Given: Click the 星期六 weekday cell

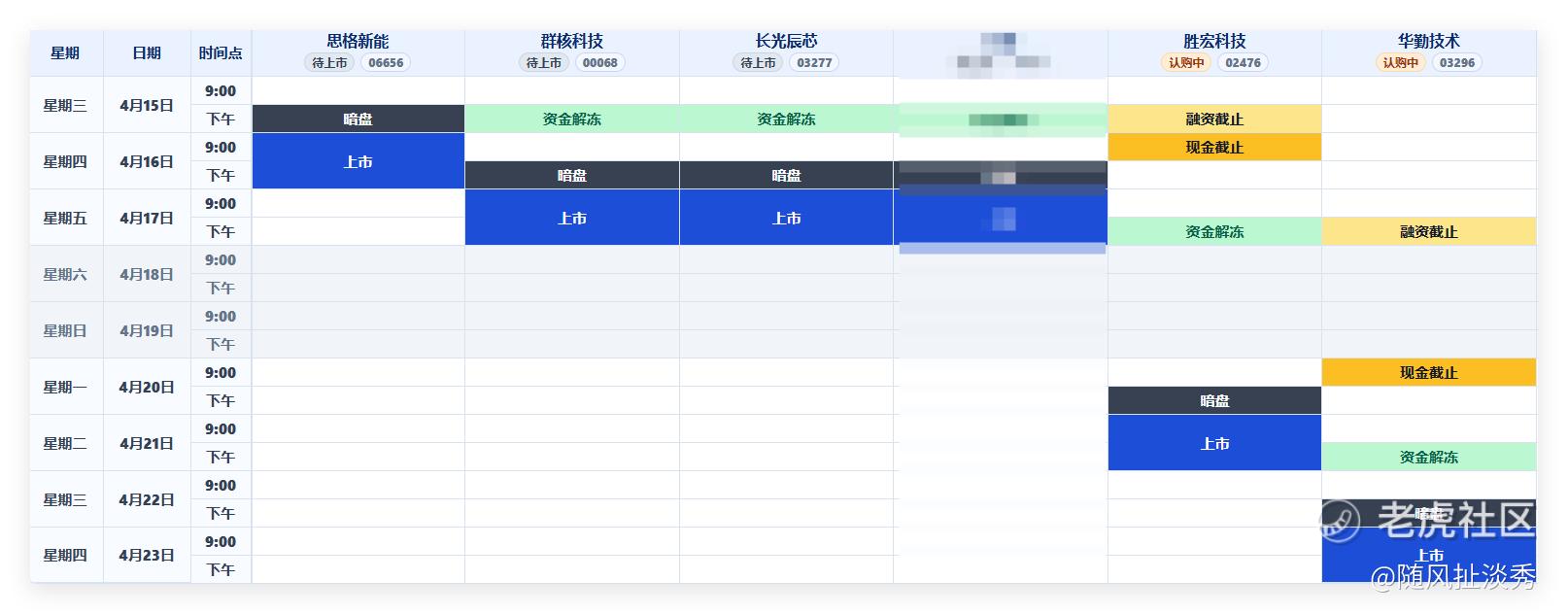Looking at the screenshot, I should [x=66, y=274].
